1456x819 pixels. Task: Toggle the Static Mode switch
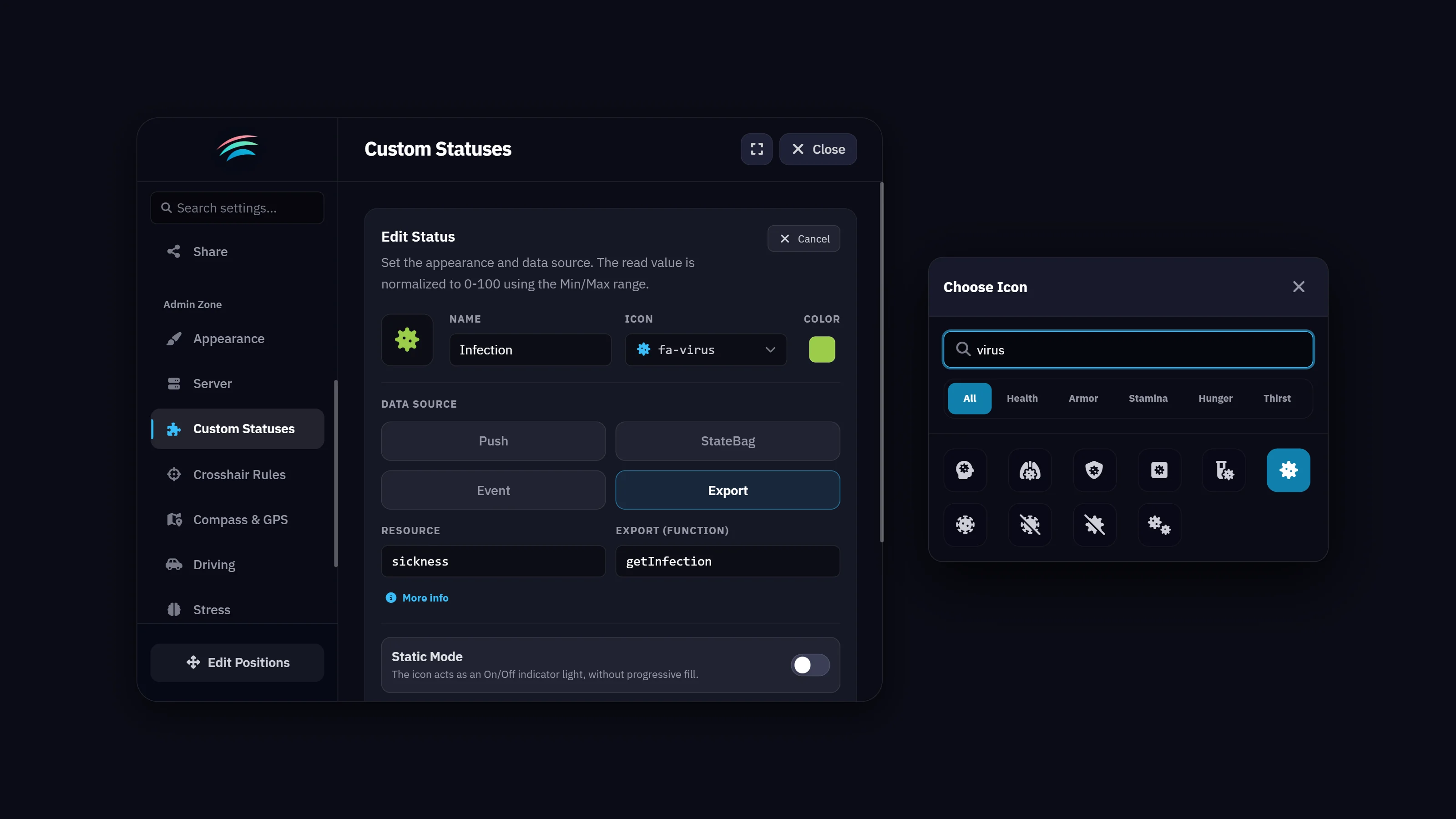pos(809,665)
